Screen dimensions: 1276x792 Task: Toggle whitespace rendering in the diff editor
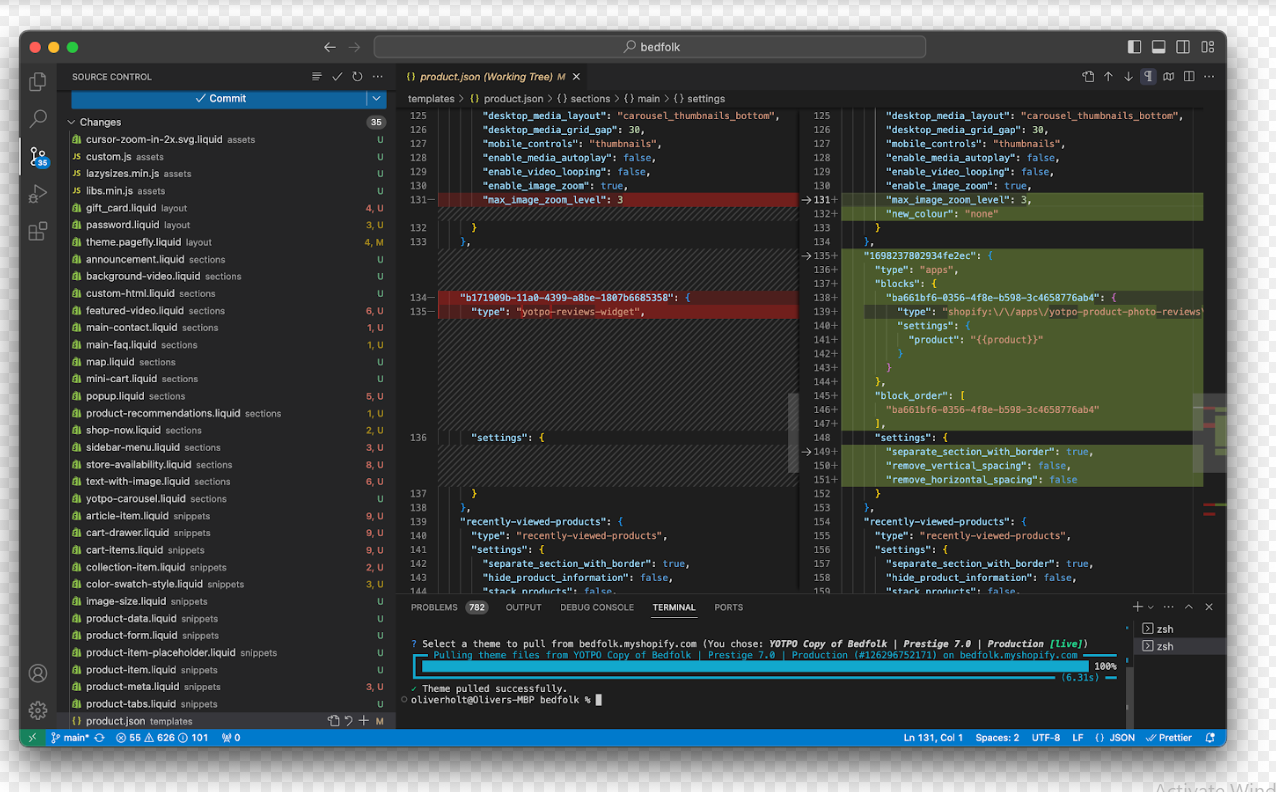click(x=1148, y=77)
